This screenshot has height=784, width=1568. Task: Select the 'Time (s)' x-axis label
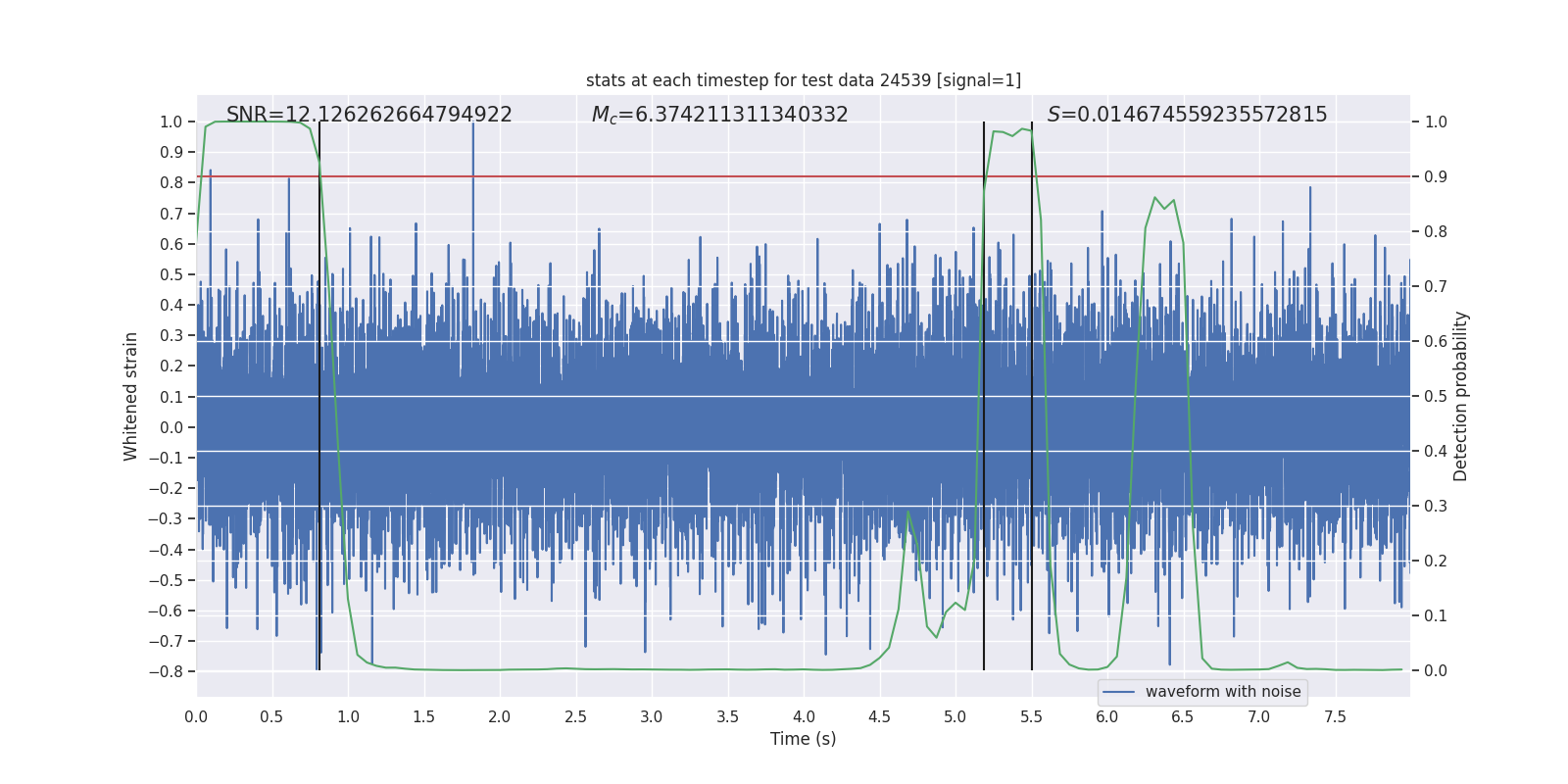pos(803,739)
